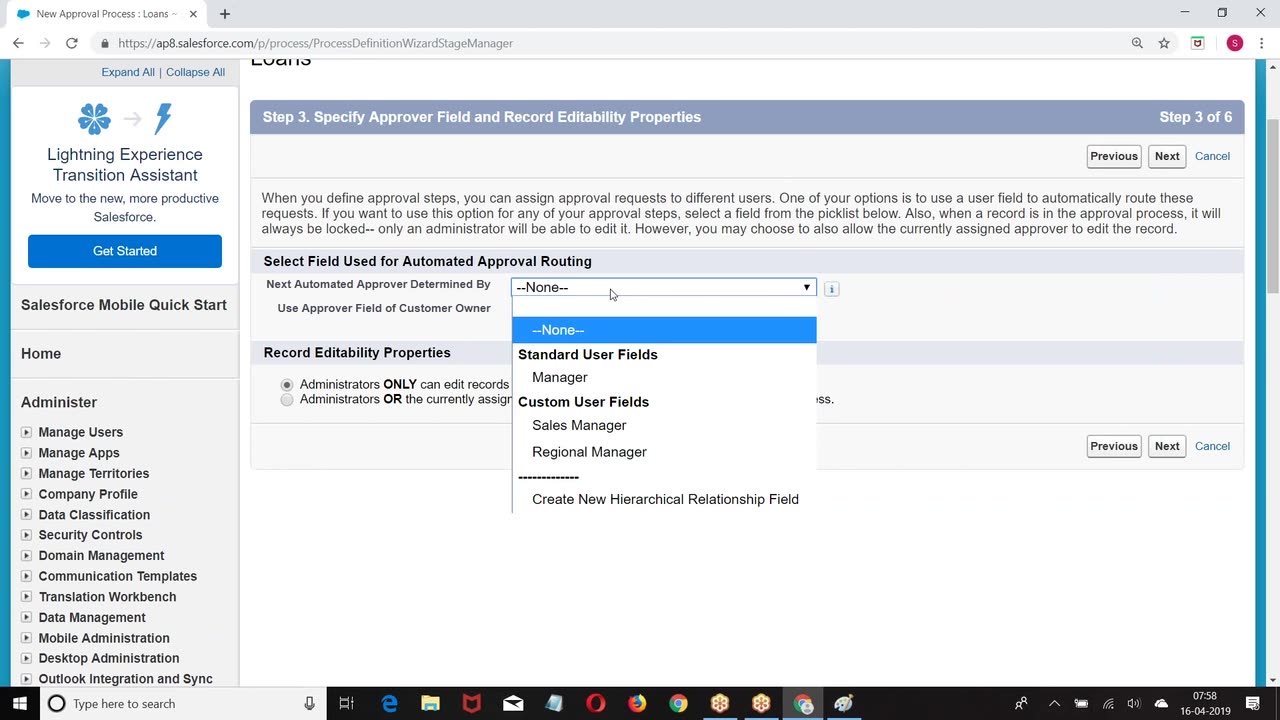Open Data Management in the sidebar
The height and width of the screenshot is (720, 1280).
[92, 617]
